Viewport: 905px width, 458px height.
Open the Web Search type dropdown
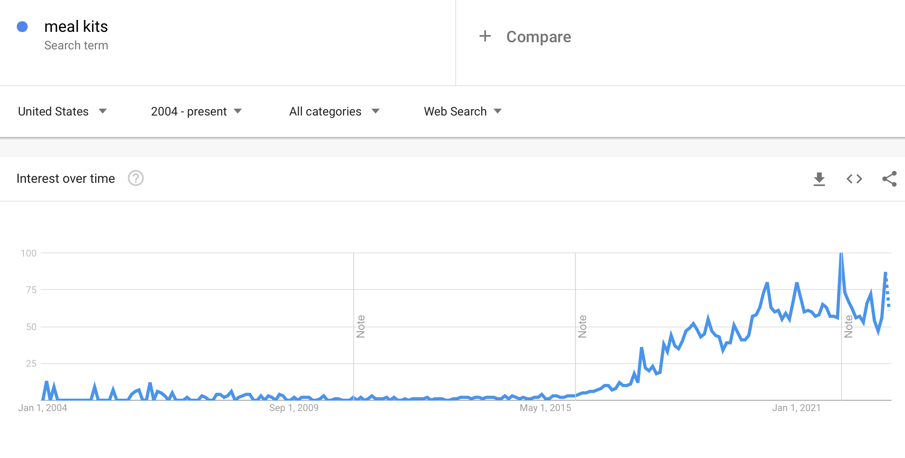pyautogui.click(x=462, y=111)
